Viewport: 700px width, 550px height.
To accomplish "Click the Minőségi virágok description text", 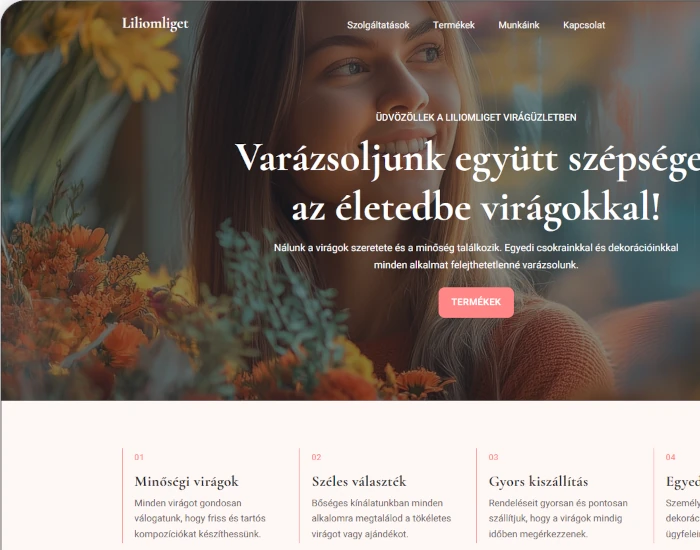I will [200, 518].
